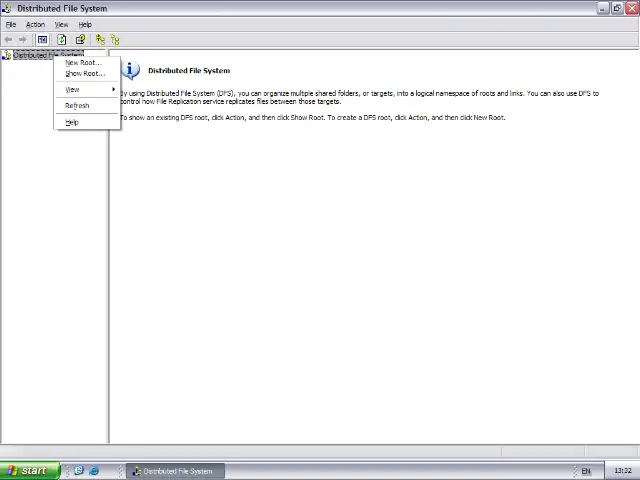Click the 'To show an existing DFS root' text

coord(313,118)
